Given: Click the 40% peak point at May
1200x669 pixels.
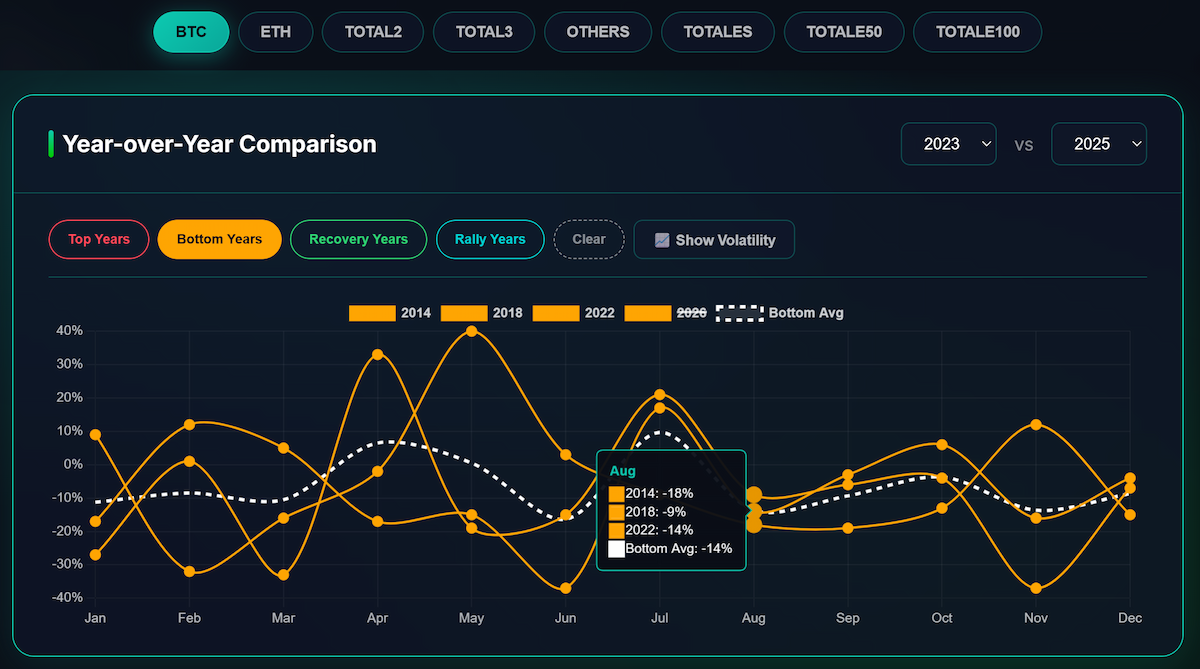Looking at the screenshot, I should click(x=471, y=331).
